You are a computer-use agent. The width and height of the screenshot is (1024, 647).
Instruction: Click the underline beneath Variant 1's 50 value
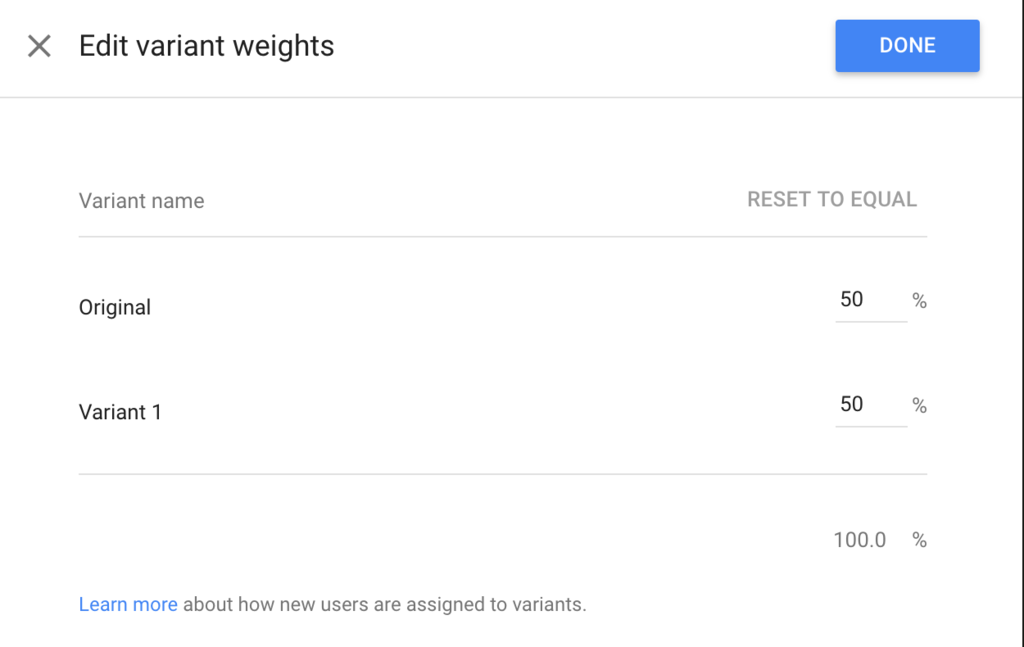pyautogui.click(x=871, y=427)
